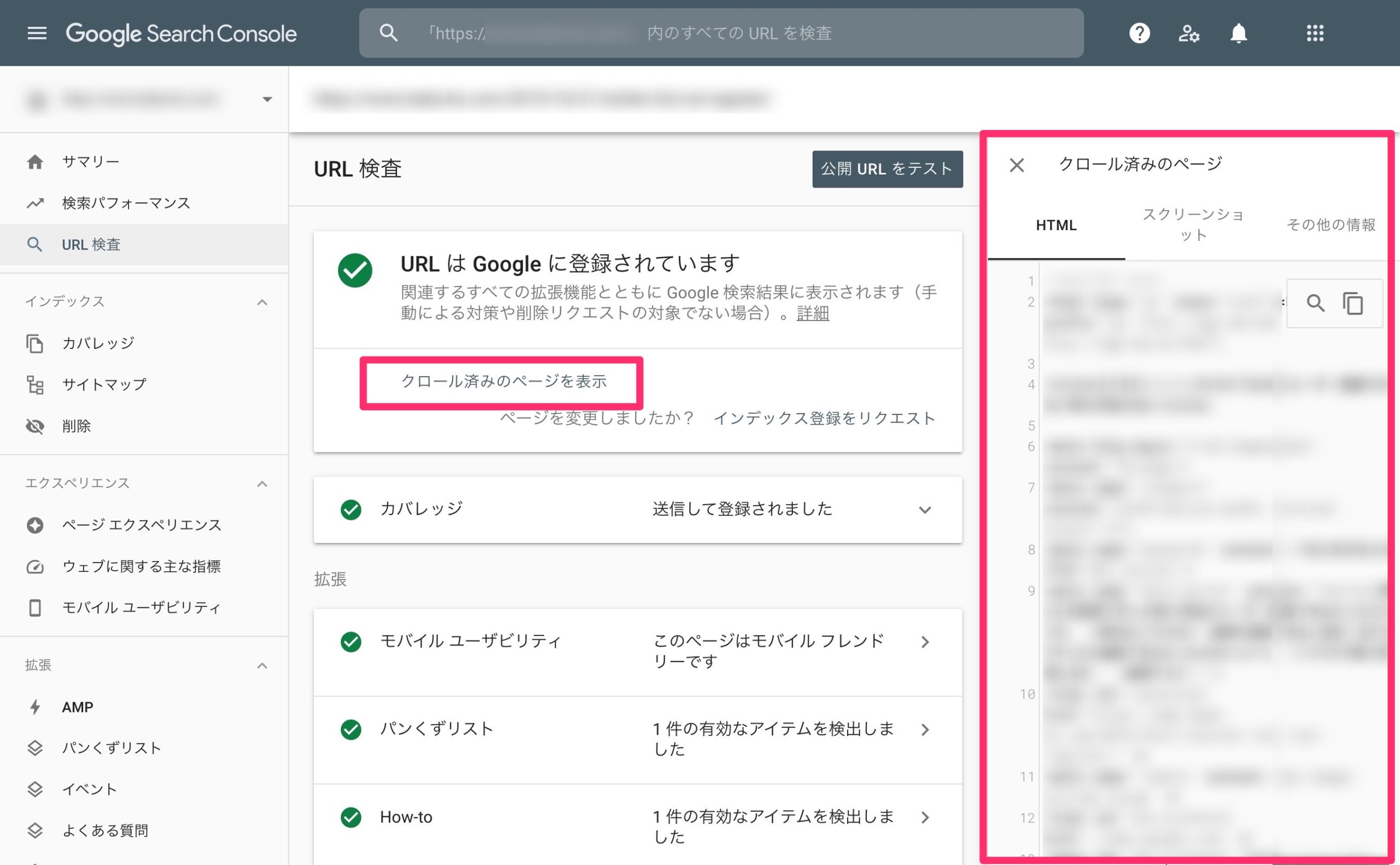This screenshot has height=865, width=1400.
Task: Open モバイル ユーザビリティ result row arrow
Action: click(925, 642)
